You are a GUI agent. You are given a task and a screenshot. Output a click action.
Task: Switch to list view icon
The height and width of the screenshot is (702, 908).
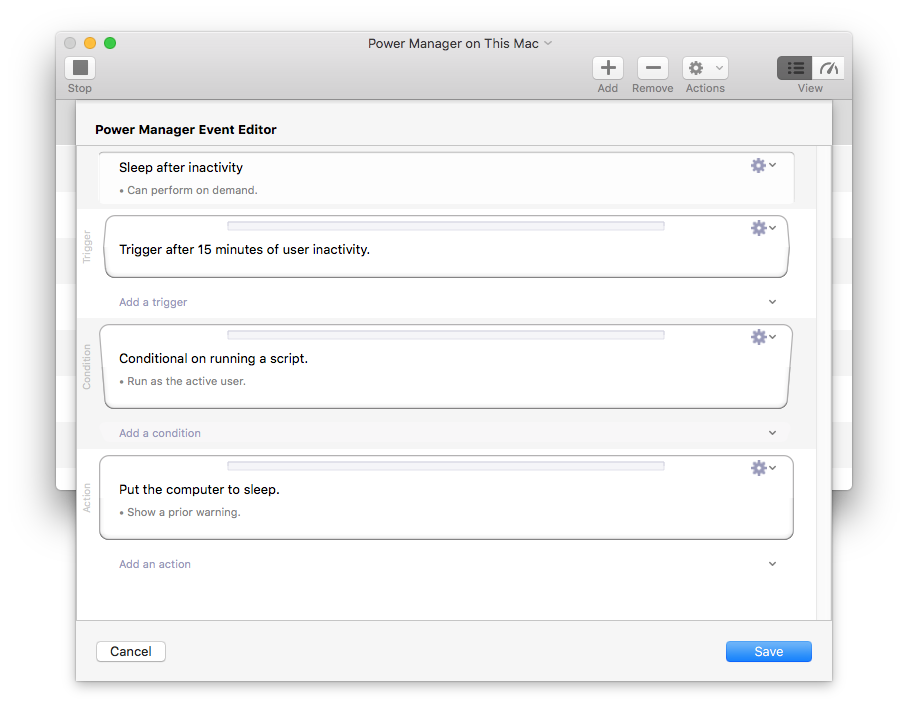[795, 68]
